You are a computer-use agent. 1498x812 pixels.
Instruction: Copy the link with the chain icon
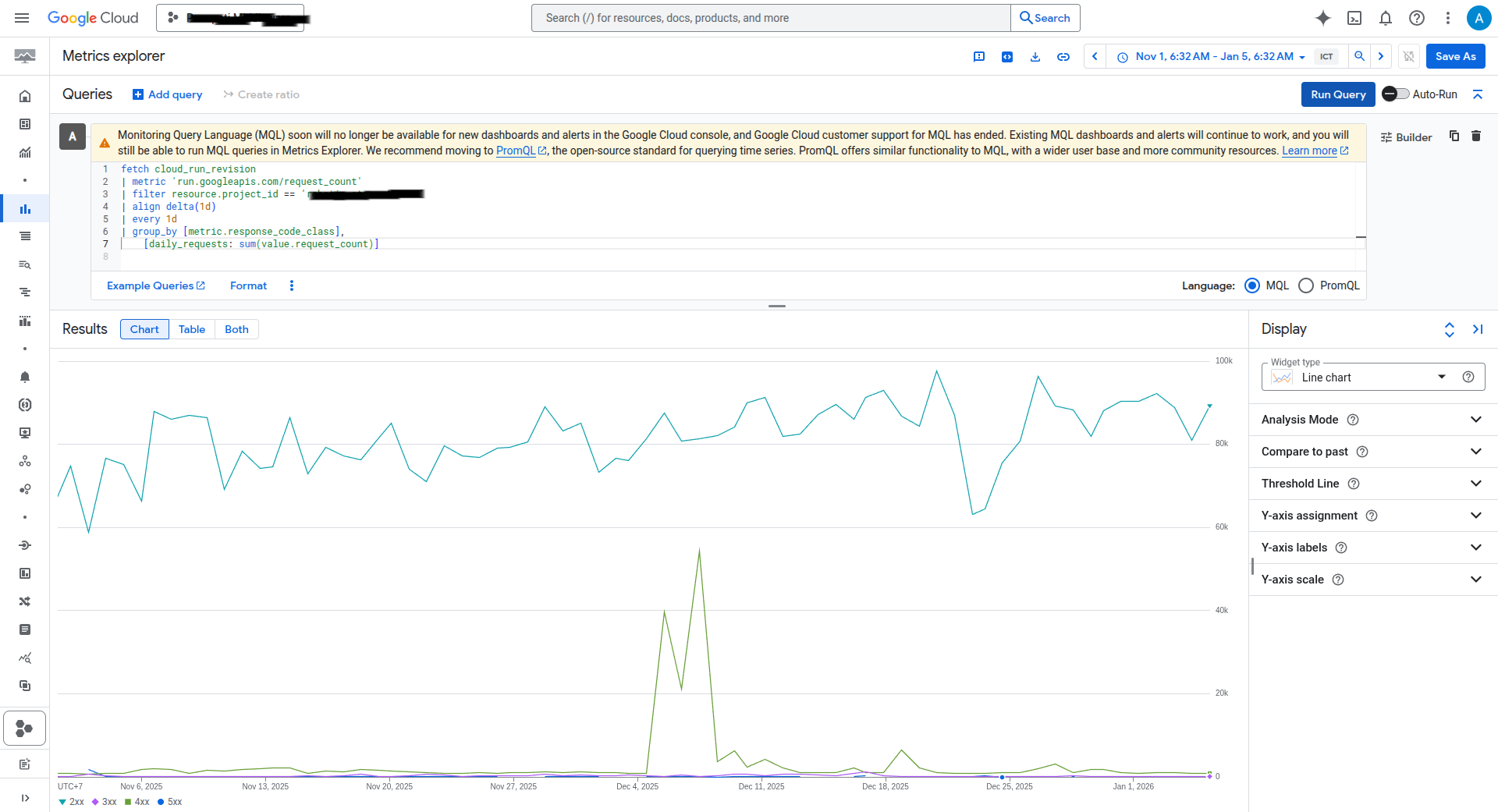point(1063,57)
